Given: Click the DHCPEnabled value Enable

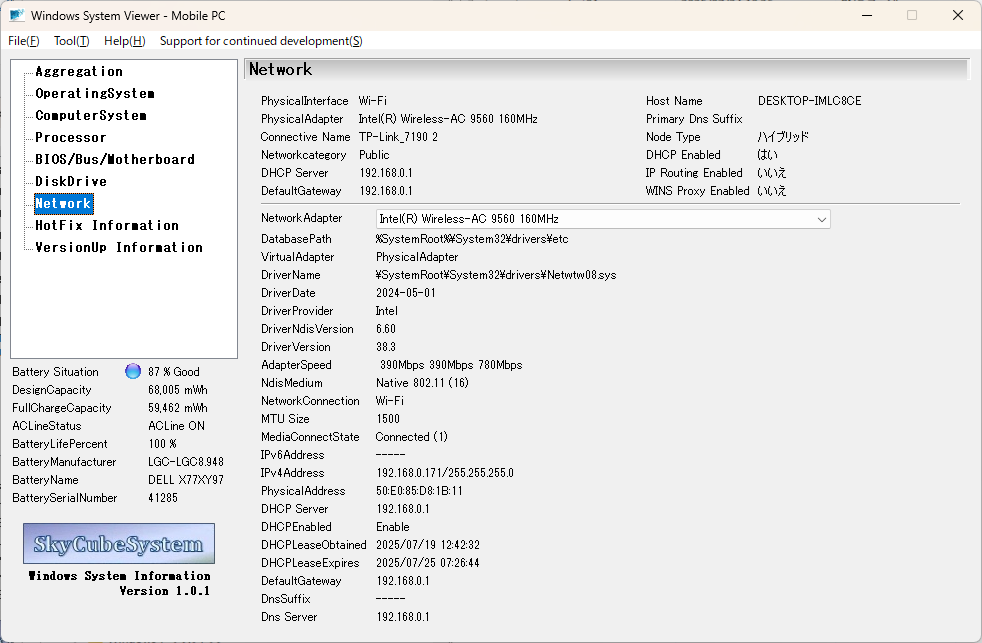Looking at the screenshot, I should [x=393, y=527].
